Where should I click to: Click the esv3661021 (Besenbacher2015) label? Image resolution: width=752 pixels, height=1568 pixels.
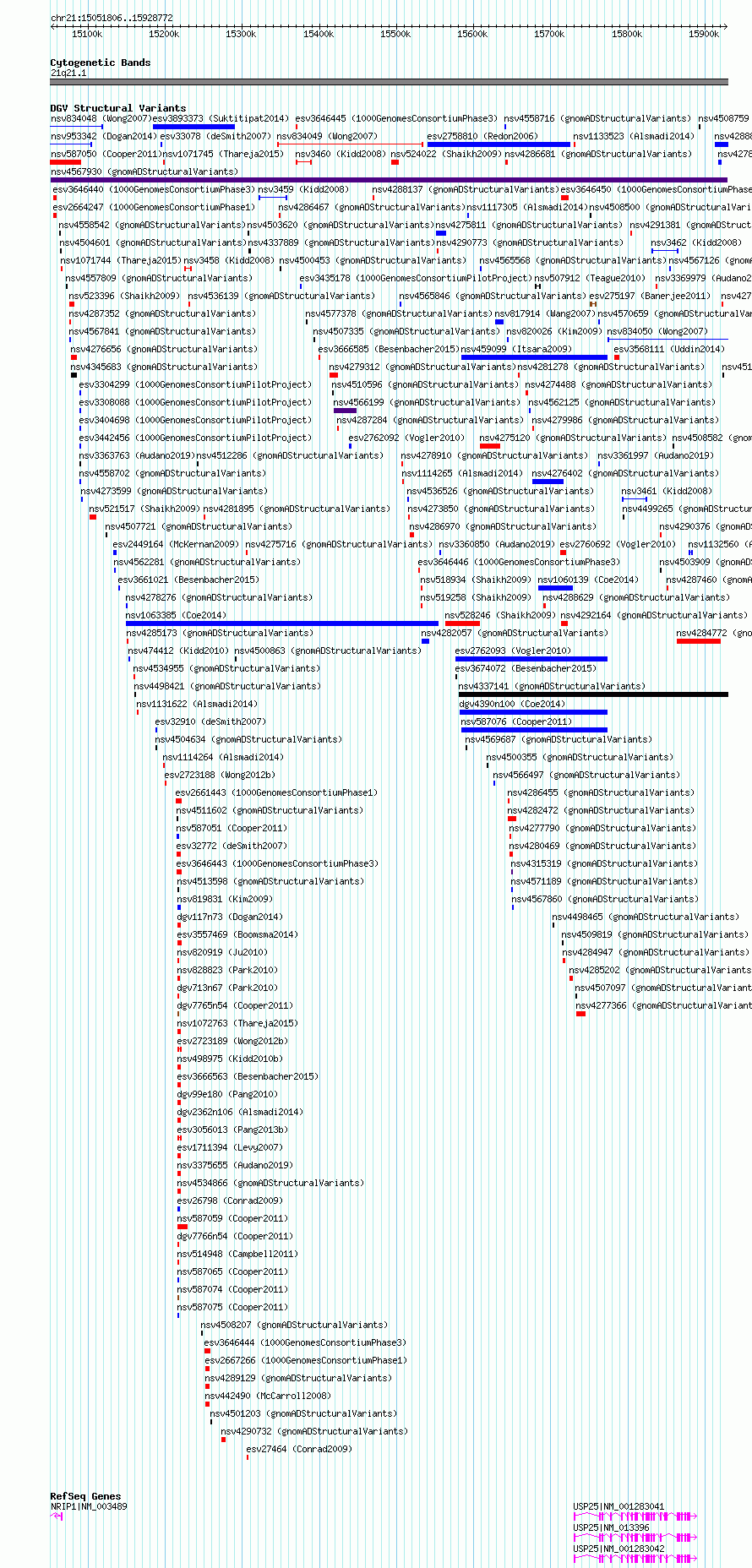tap(188, 580)
